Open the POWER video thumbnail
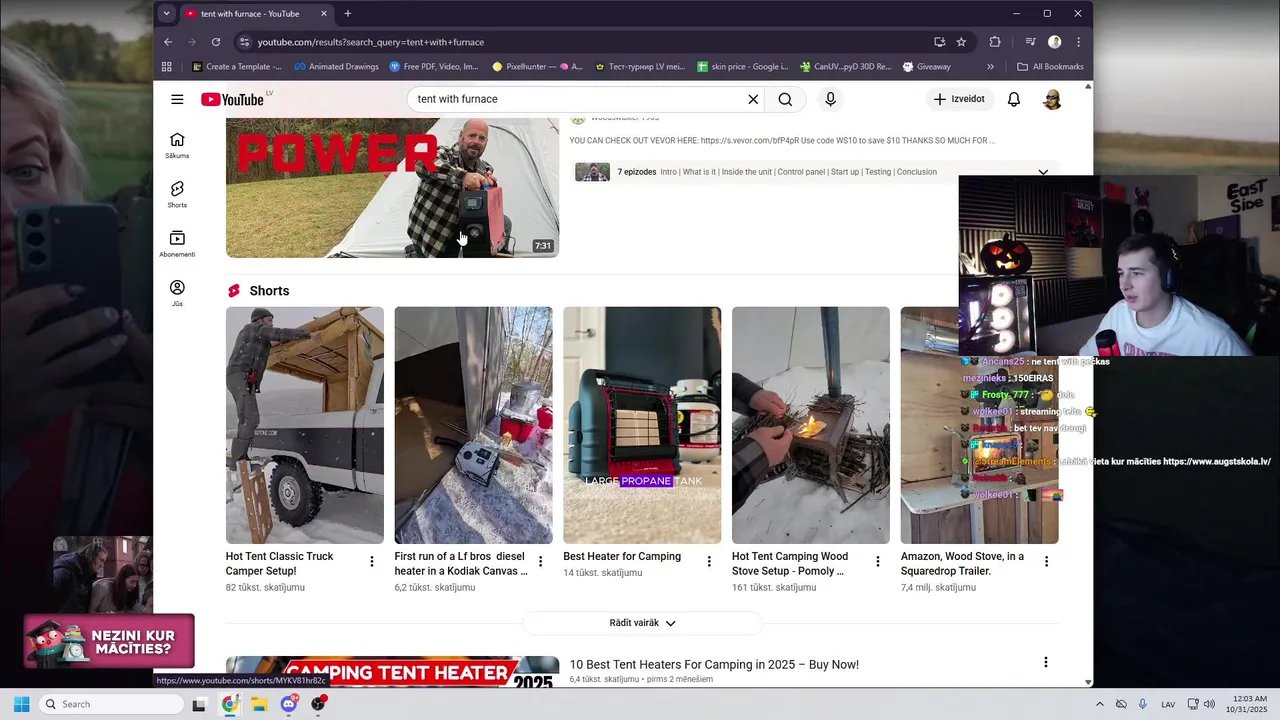Screen dimensions: 1280x720 pos(392,187)
